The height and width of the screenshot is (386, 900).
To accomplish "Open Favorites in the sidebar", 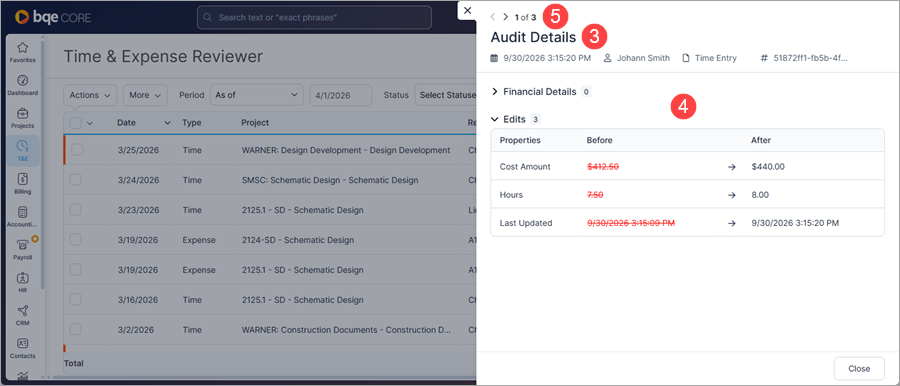I will (x=22, y=52).
